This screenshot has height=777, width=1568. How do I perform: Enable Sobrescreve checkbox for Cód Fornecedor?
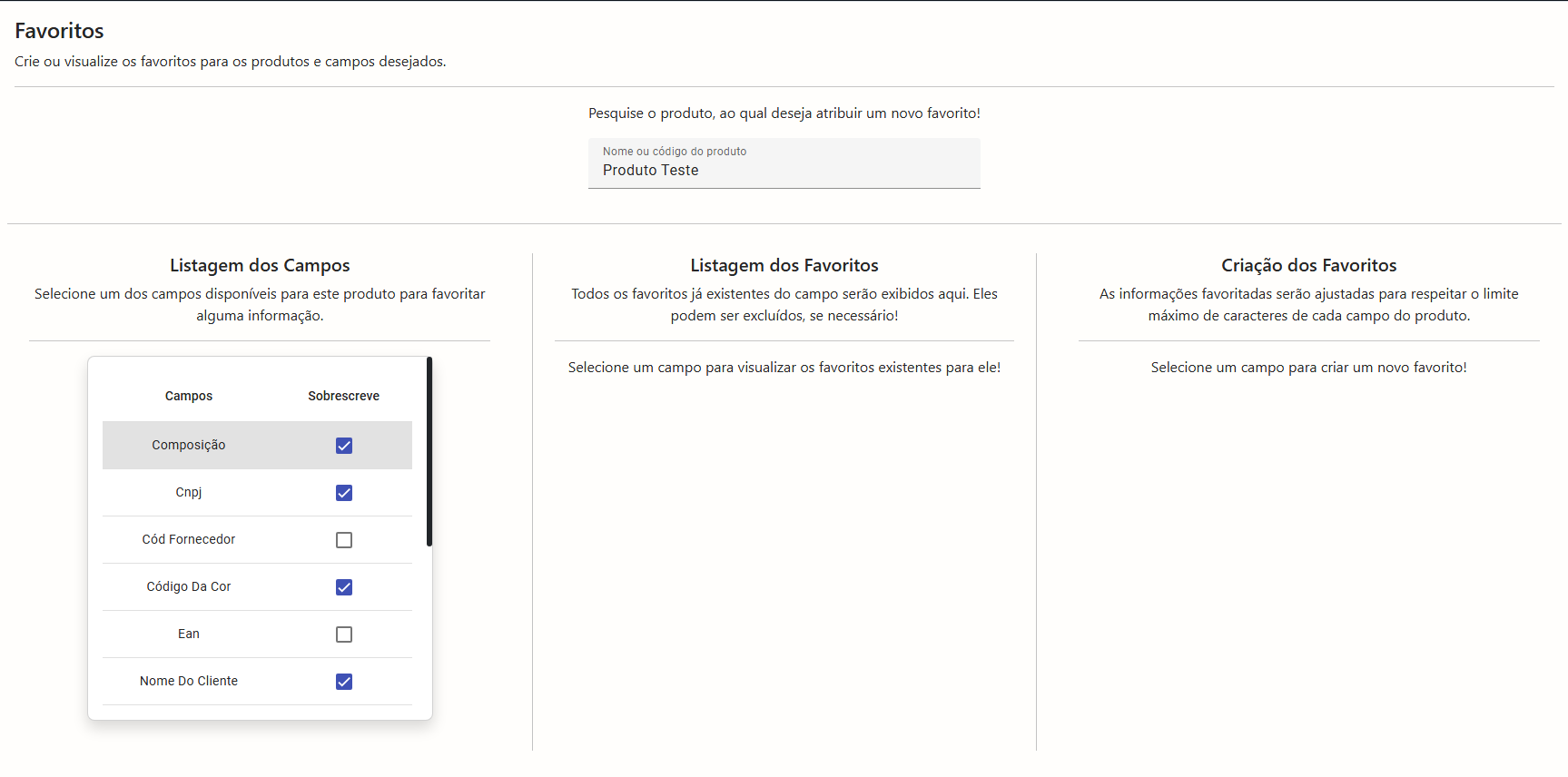pyautogui.click(x=344, y=540)
